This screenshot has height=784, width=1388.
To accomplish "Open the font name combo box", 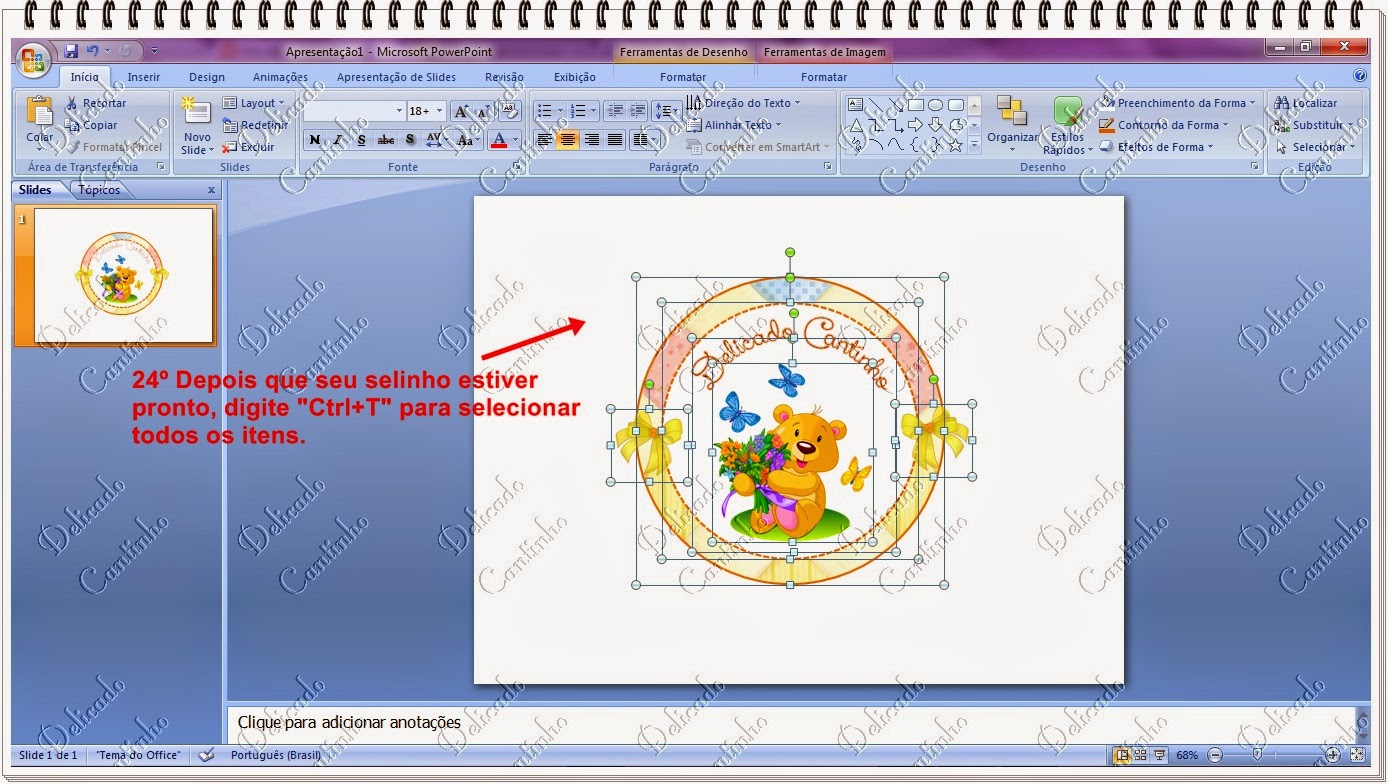I will (355, 111).
